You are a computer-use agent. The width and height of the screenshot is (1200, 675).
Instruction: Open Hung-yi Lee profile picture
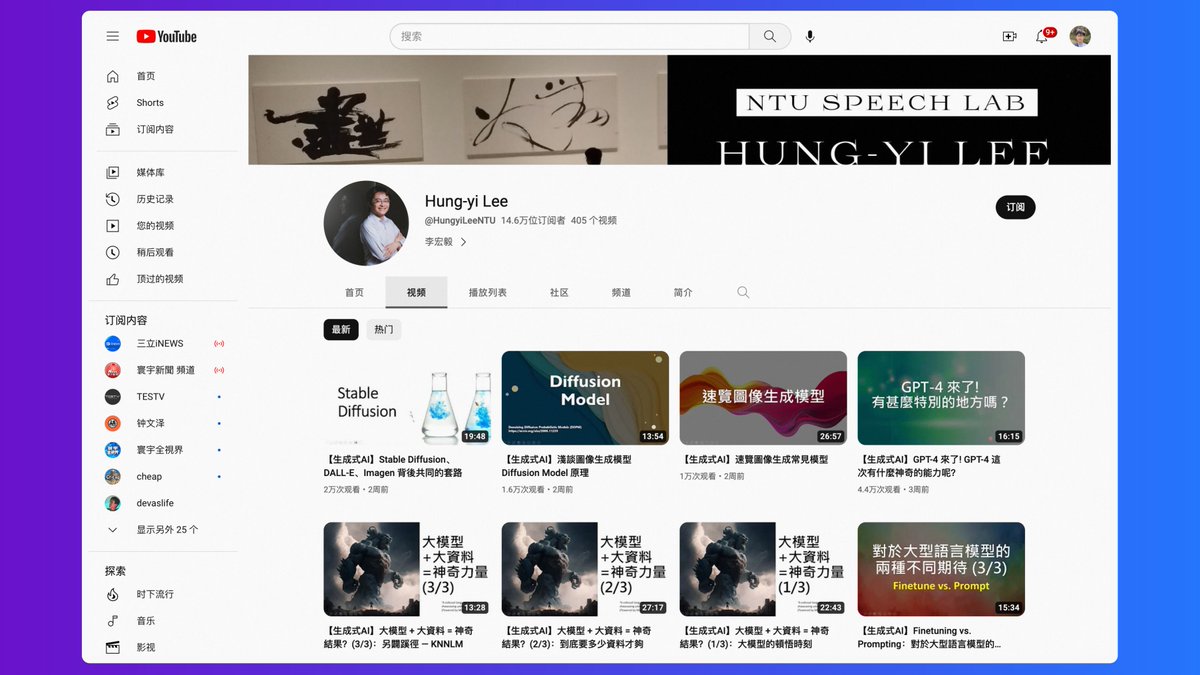pos(366,223)
